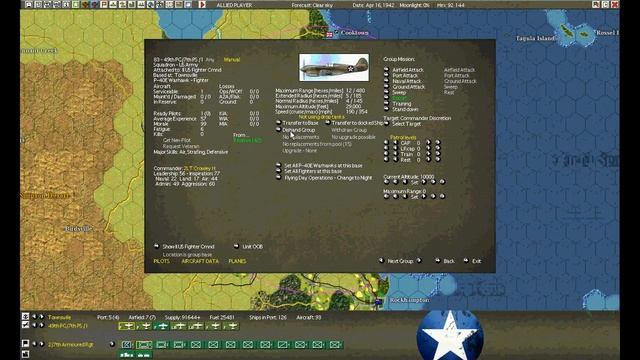
Task: Open the AIRCRAFT DATA tab
Action: point(200,261)
